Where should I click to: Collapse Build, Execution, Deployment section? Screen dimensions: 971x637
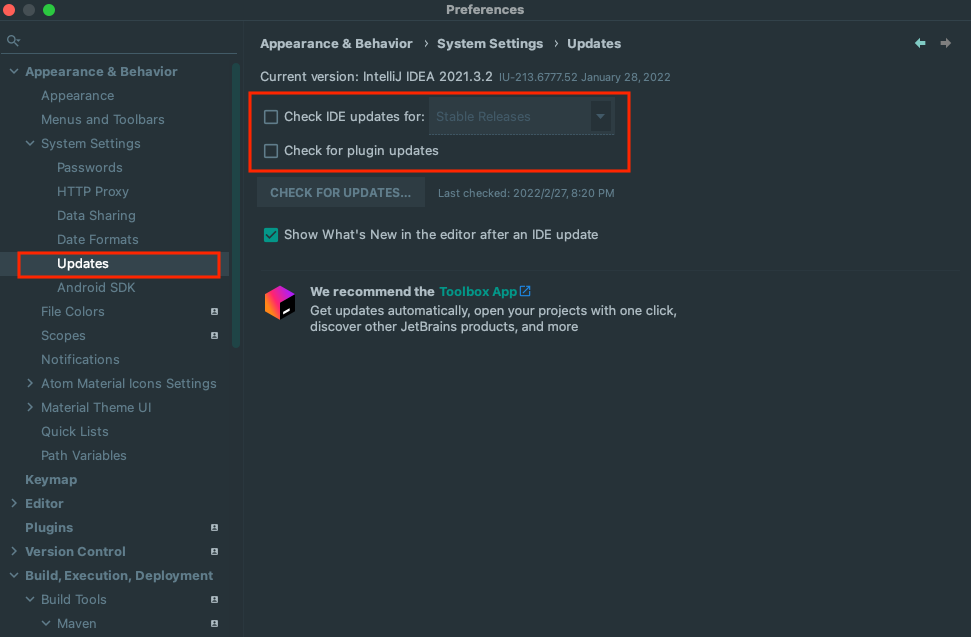point(14,575)
